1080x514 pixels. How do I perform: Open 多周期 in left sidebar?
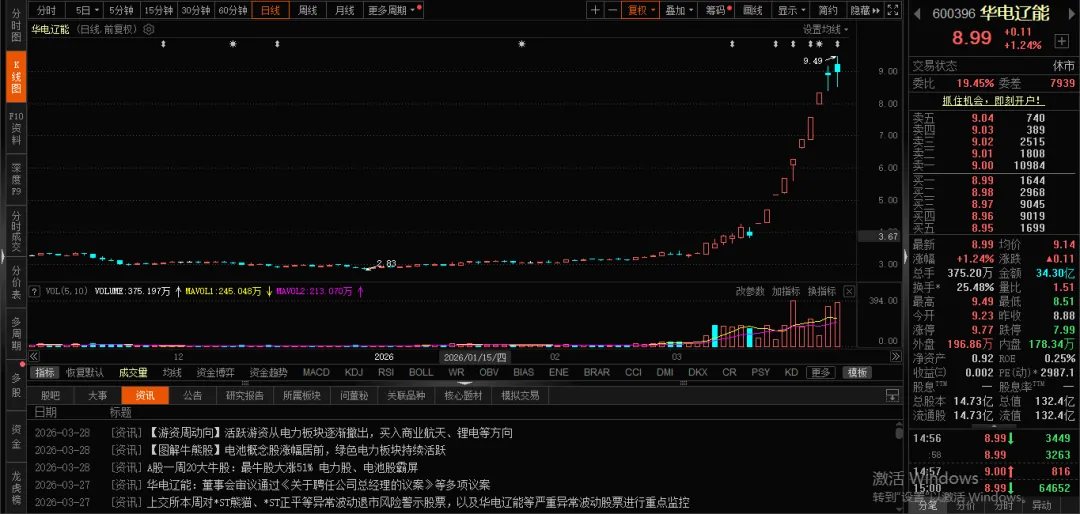16,333
